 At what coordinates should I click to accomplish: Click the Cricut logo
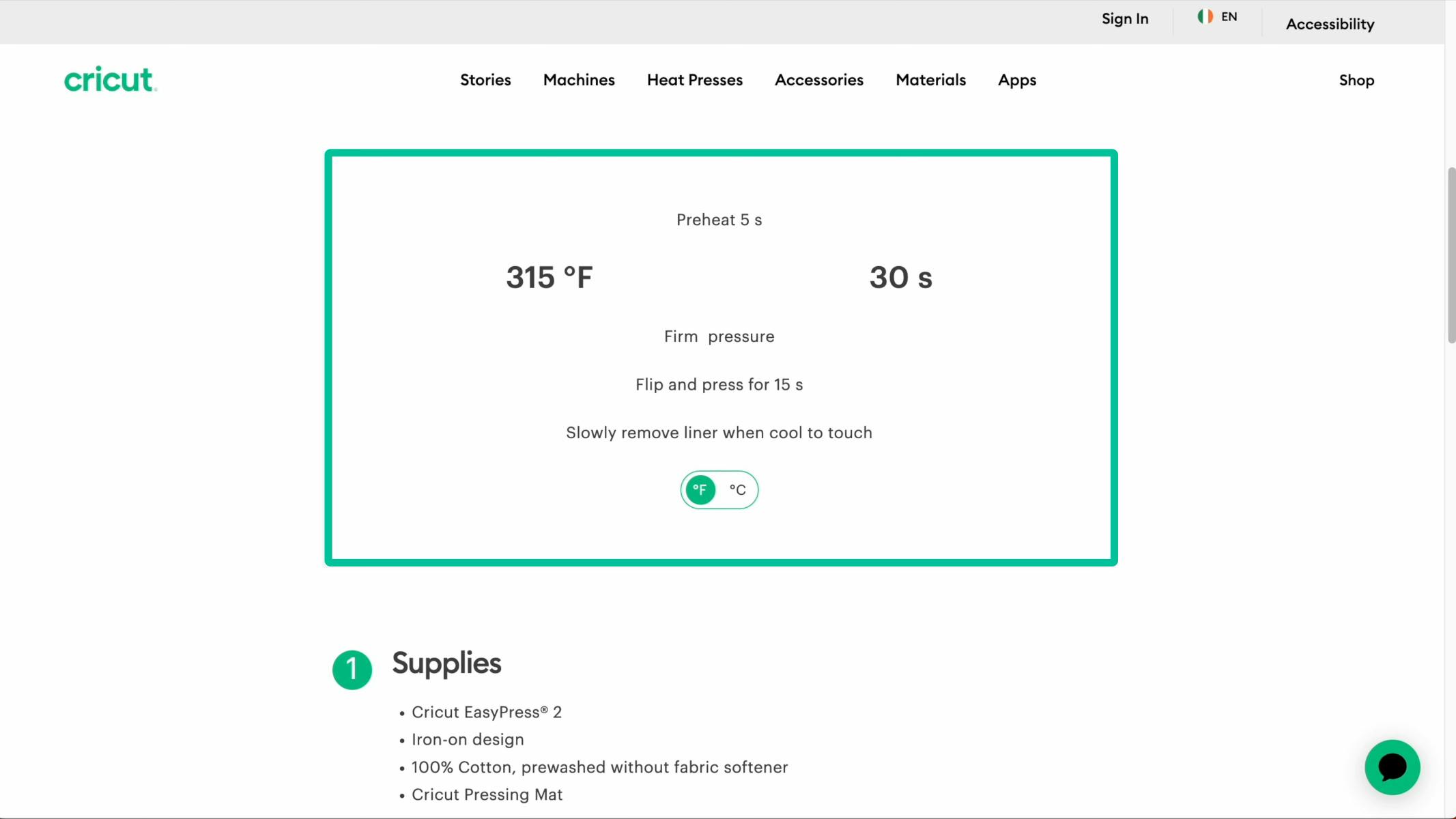pyautogui.click(x=111, y=79)
